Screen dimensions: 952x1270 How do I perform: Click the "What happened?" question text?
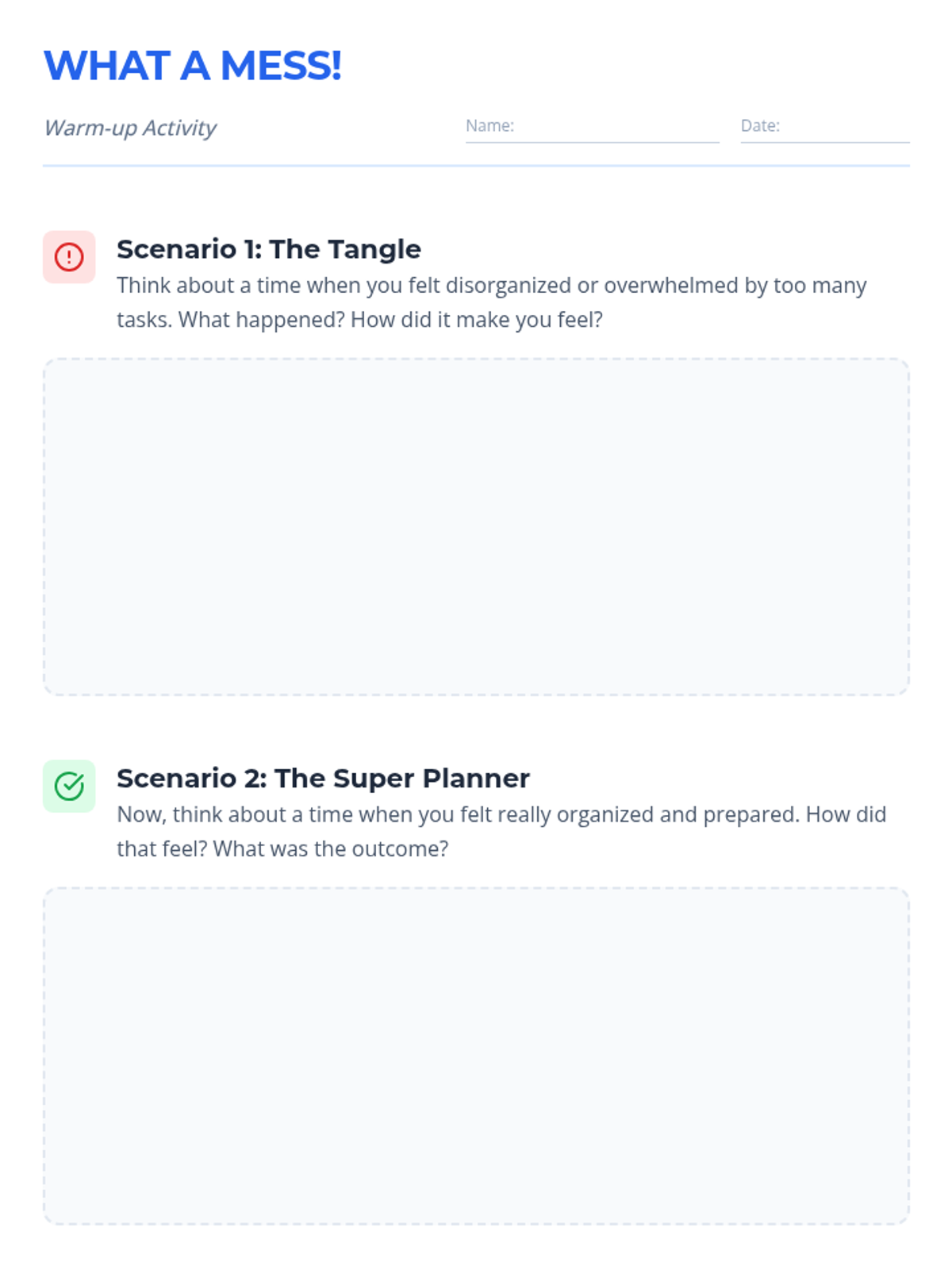click(261, 320)
